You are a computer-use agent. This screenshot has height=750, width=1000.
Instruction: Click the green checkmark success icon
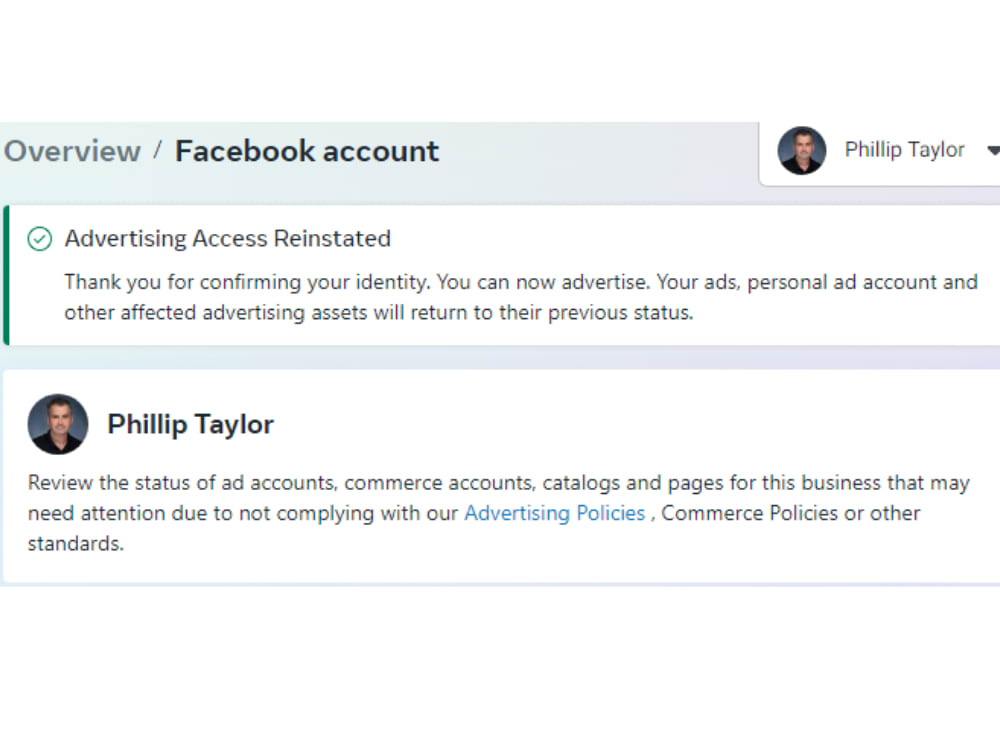40,239
